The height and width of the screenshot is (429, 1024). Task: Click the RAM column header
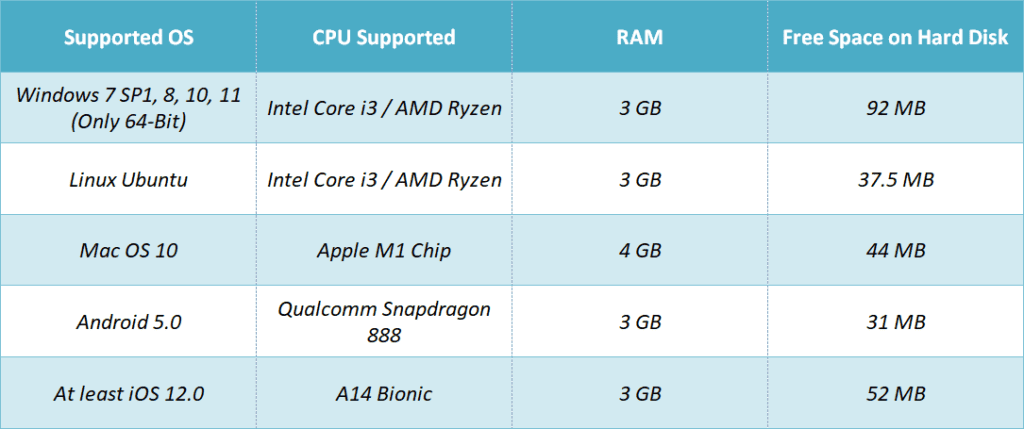pyautogui.click(x=638, y=38)
